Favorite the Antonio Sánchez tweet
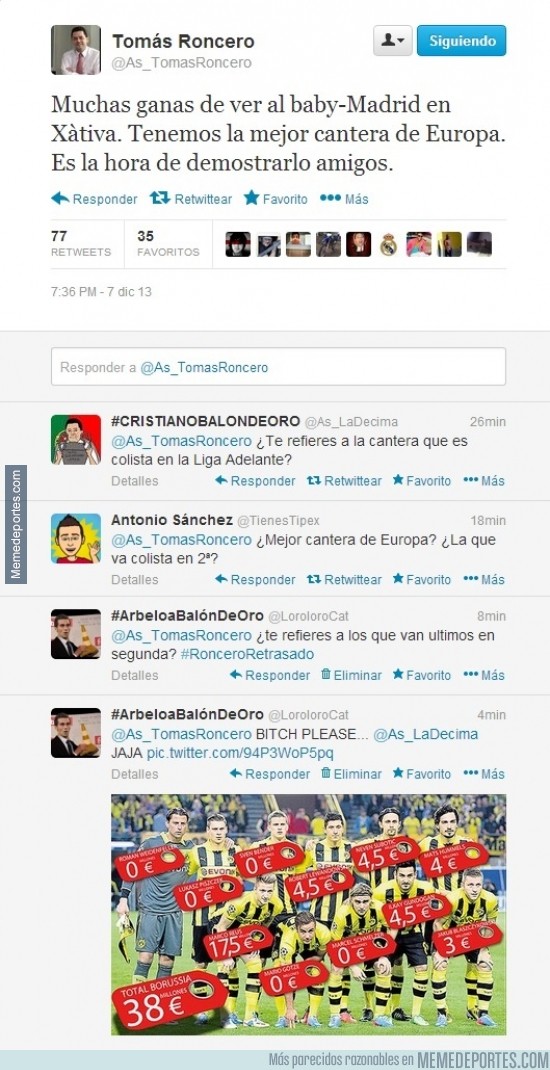This screenshot has height=1070, width=550. point(422,579)
